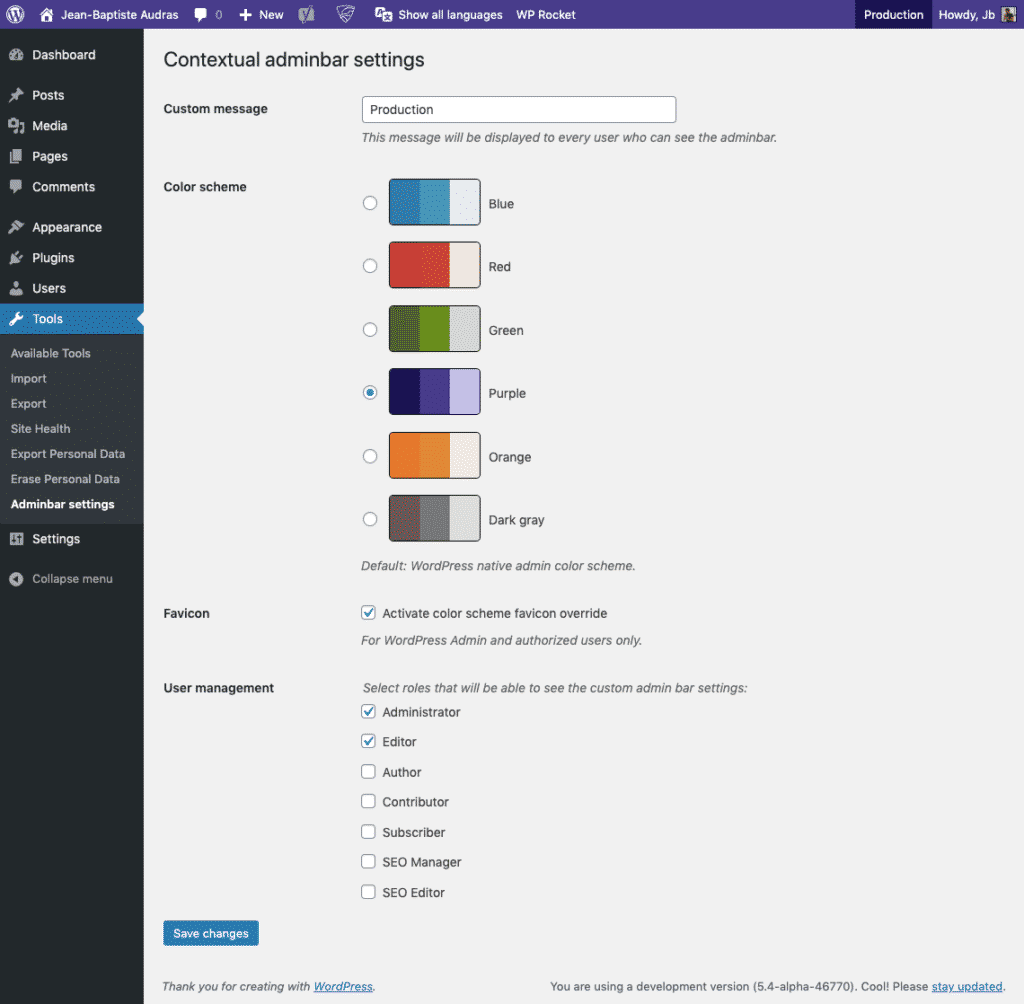This screenshot has width=1024, height=1004.
Task: Open the comments bubble icon in the admin bar
Action: coord(200,15)
